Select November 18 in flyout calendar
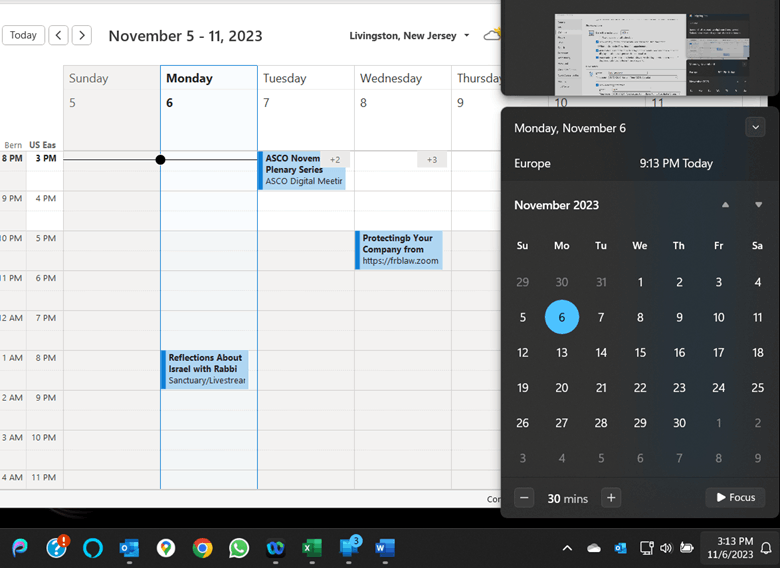 pos(758,353)
